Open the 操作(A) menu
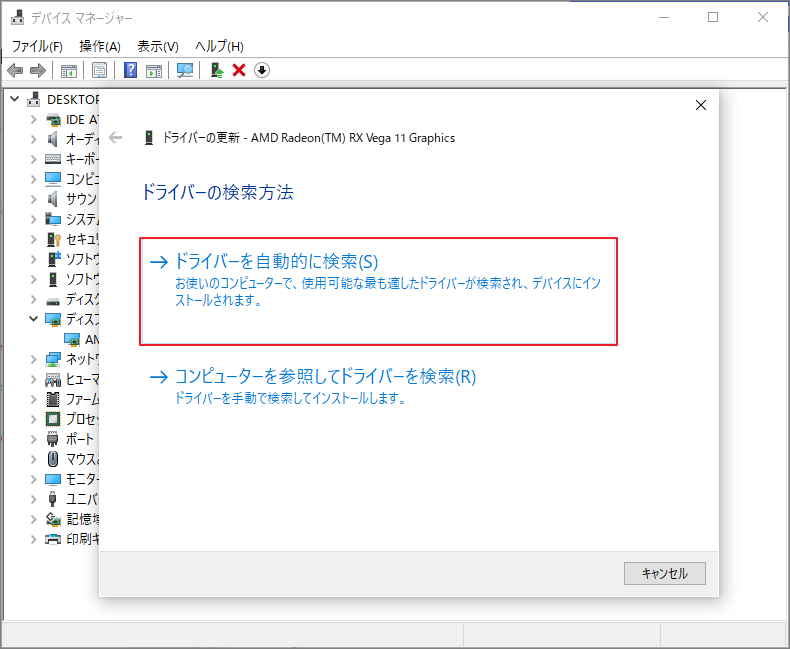The image size is (790, 649). coord(100,46)
